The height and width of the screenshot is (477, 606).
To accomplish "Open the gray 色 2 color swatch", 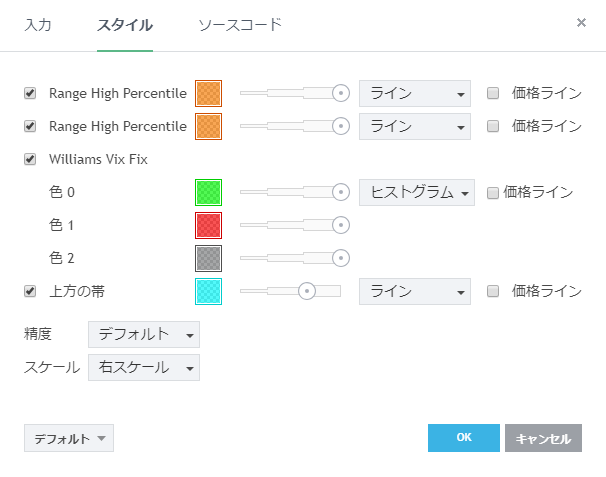I will (x=208, y=258).
